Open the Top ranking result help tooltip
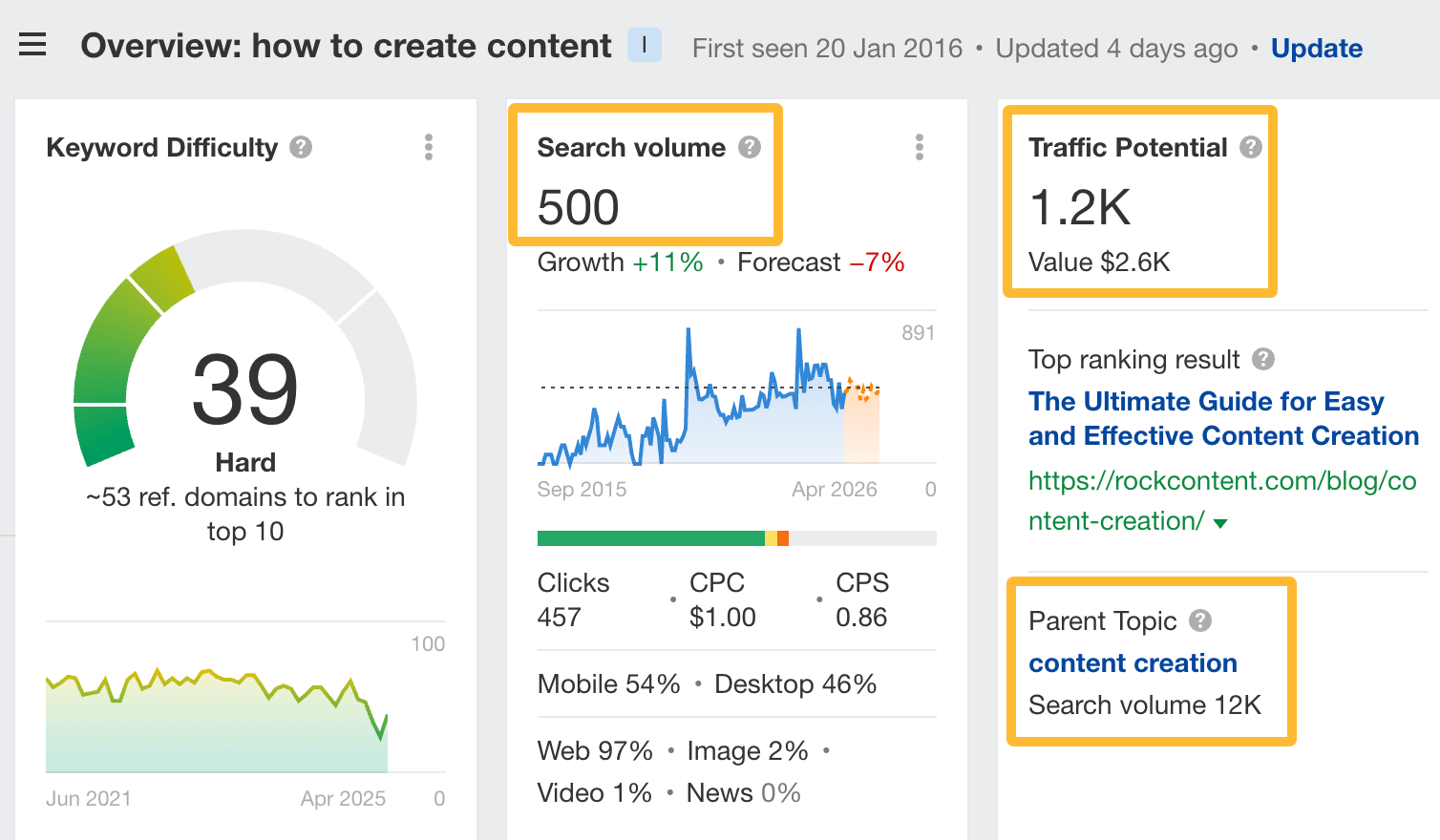The image size is (1440, 840). point(1262,359)
